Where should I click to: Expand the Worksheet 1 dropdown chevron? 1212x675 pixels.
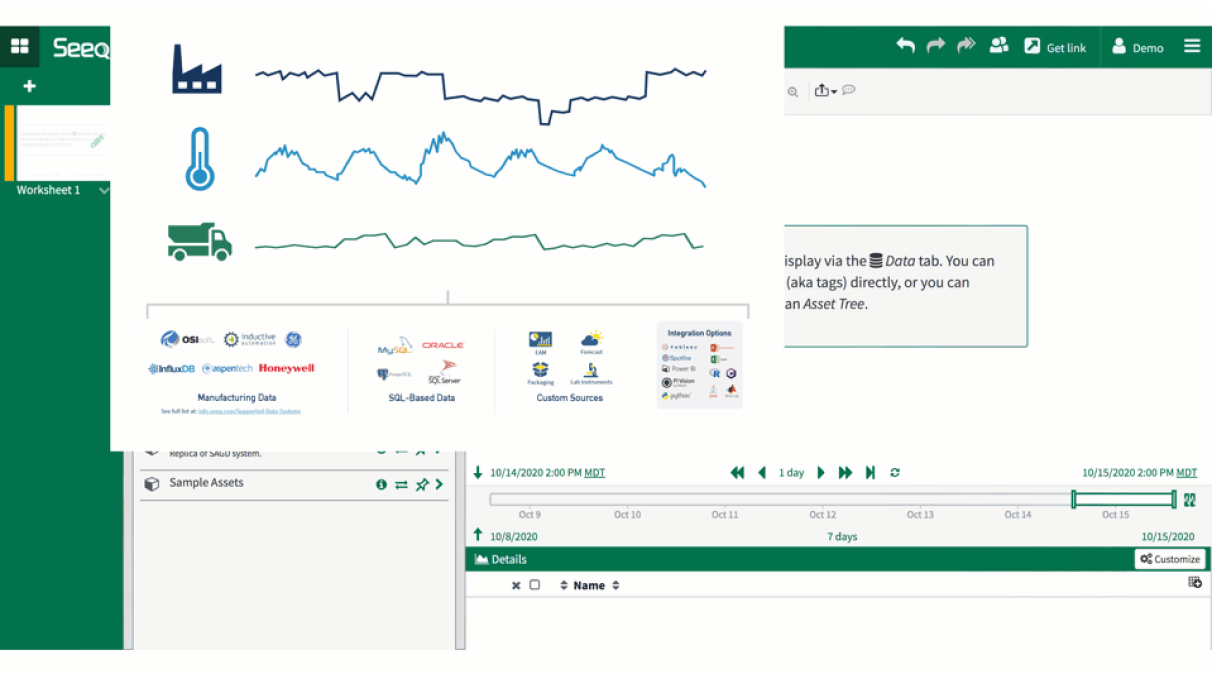point(104,191)
